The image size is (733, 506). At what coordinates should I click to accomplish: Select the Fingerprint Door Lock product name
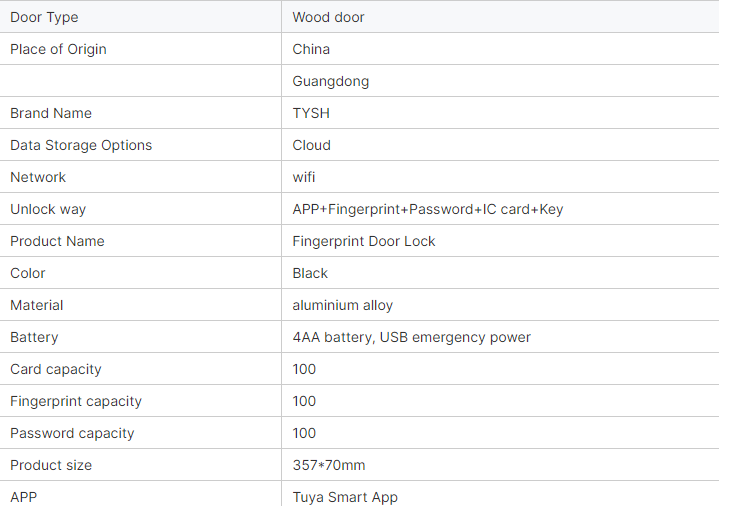[x=364, y=241]
